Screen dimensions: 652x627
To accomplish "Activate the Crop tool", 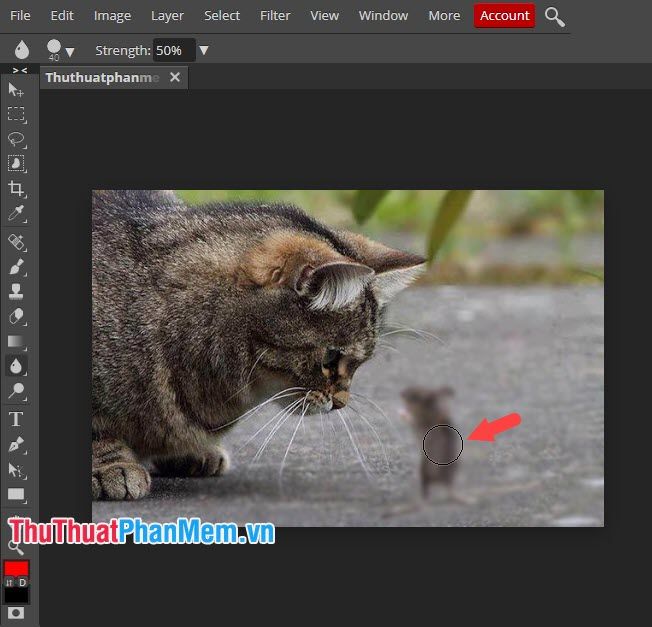I will coord(16,189).
